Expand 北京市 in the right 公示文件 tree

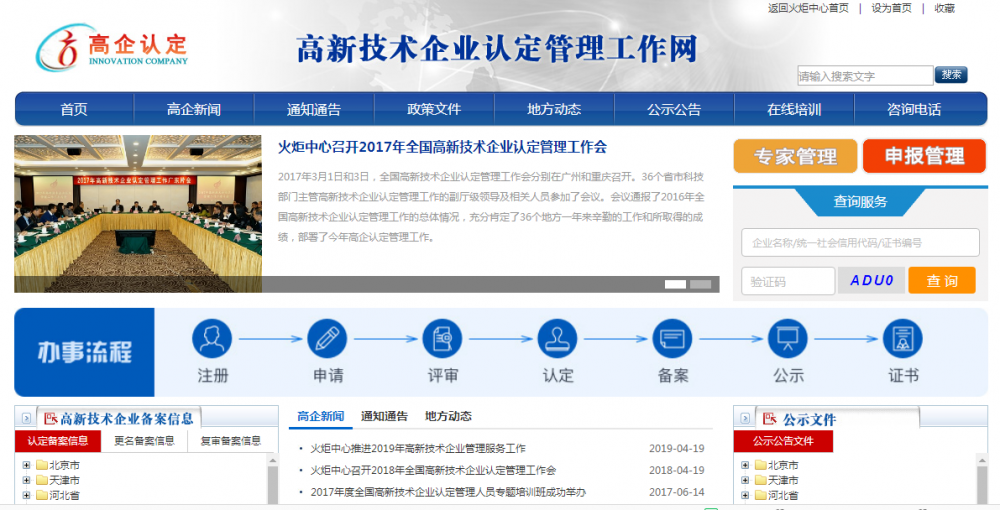745,465
